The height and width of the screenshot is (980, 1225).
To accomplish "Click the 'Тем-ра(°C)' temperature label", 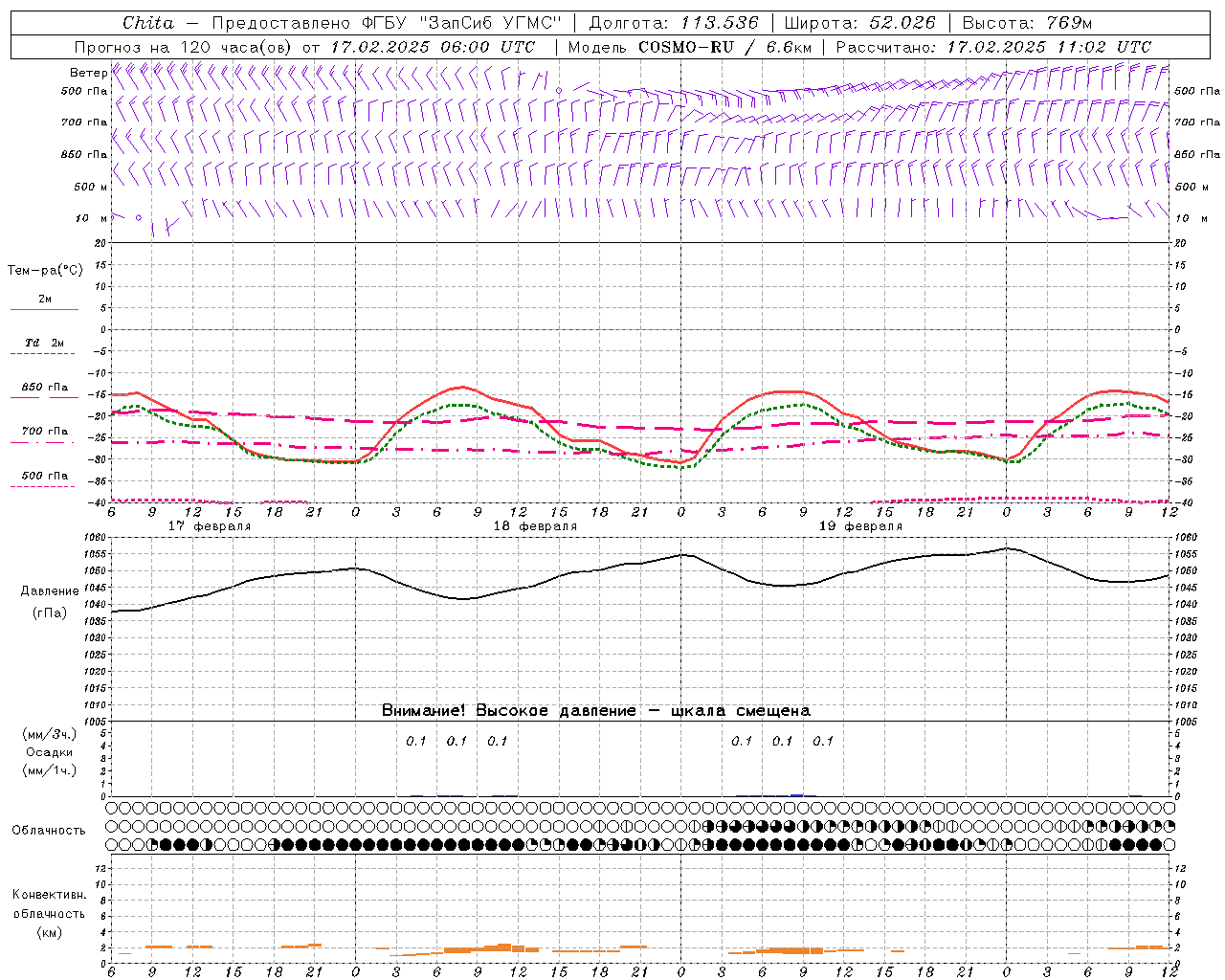I will point(45,271).
